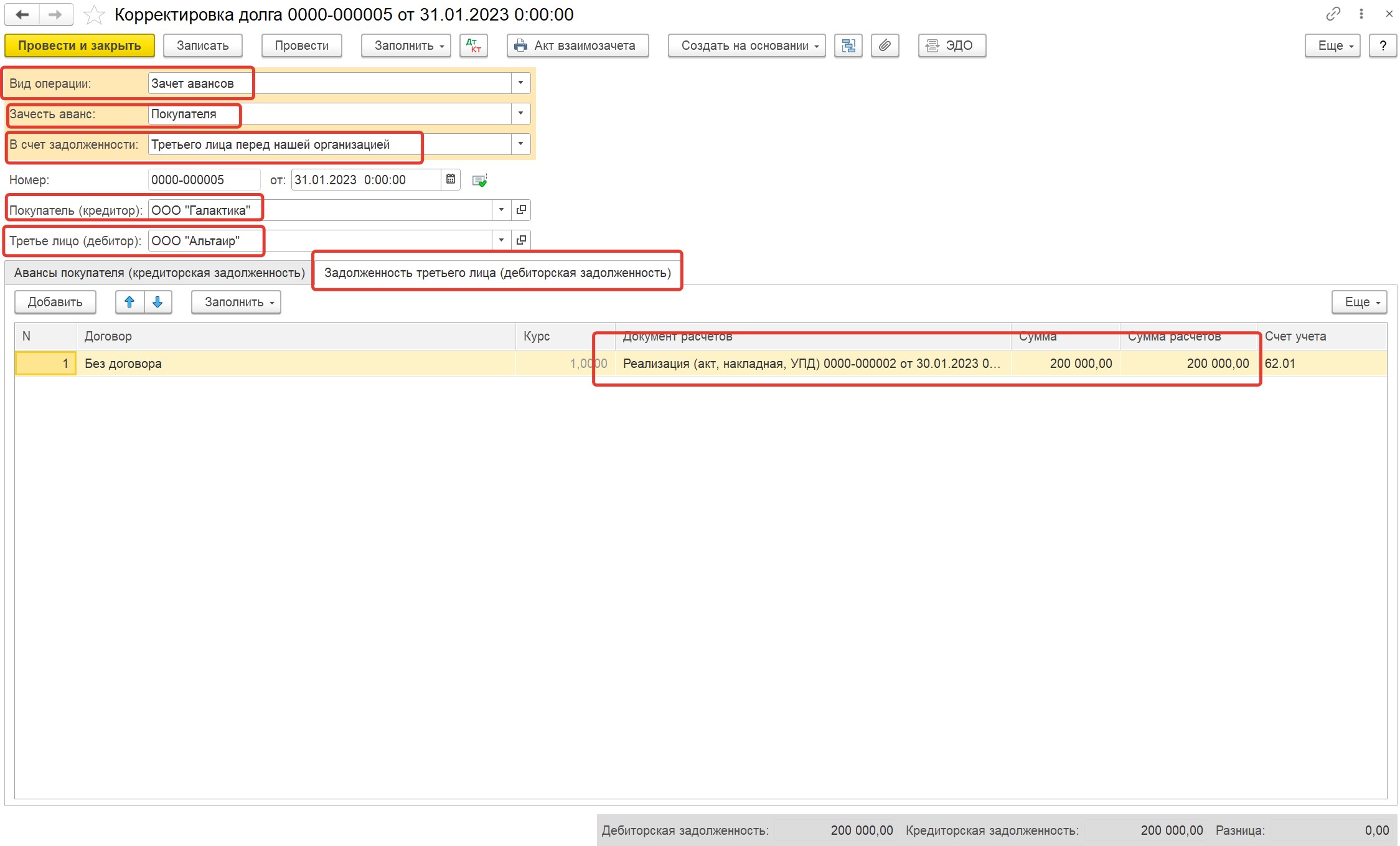Open the three-dots window menu
This screenshot has width=1400, height=846.
1361,14
